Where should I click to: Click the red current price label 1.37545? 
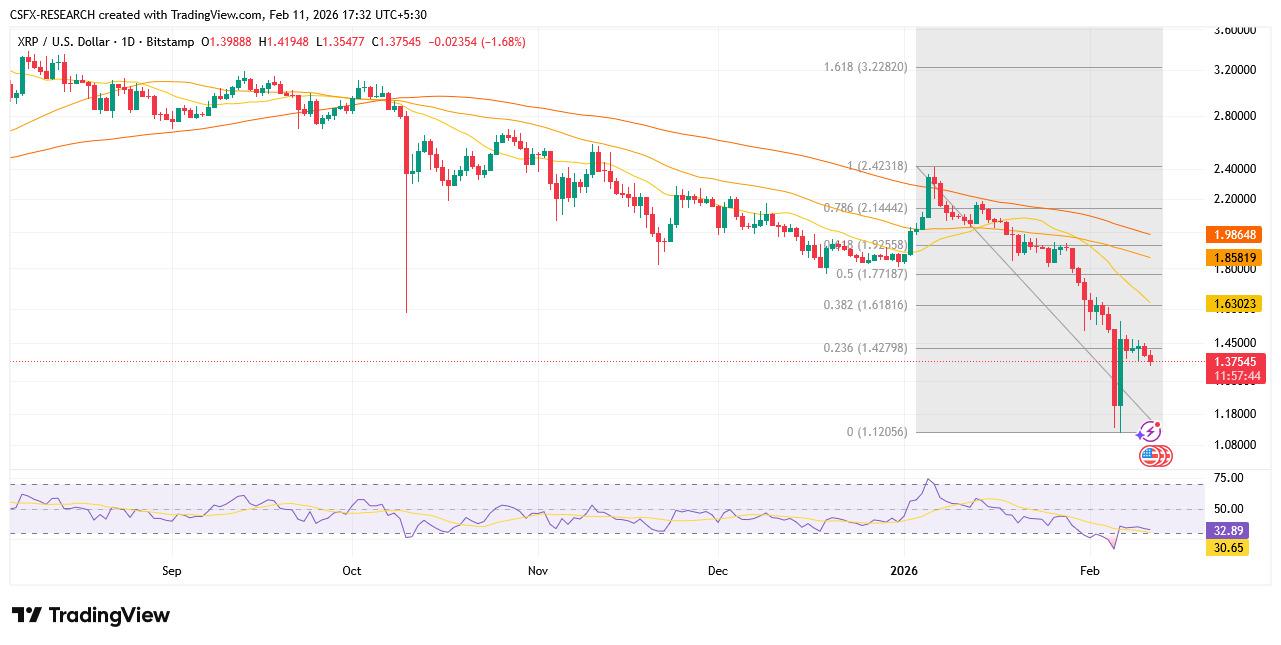(1238, 362)
